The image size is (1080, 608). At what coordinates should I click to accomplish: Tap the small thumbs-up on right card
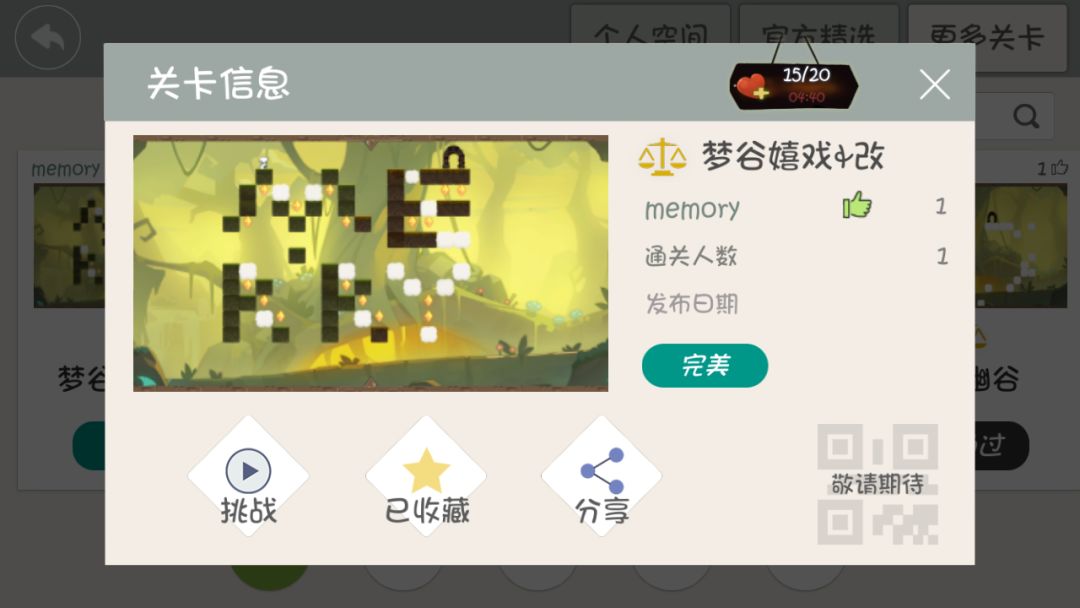1060,167
